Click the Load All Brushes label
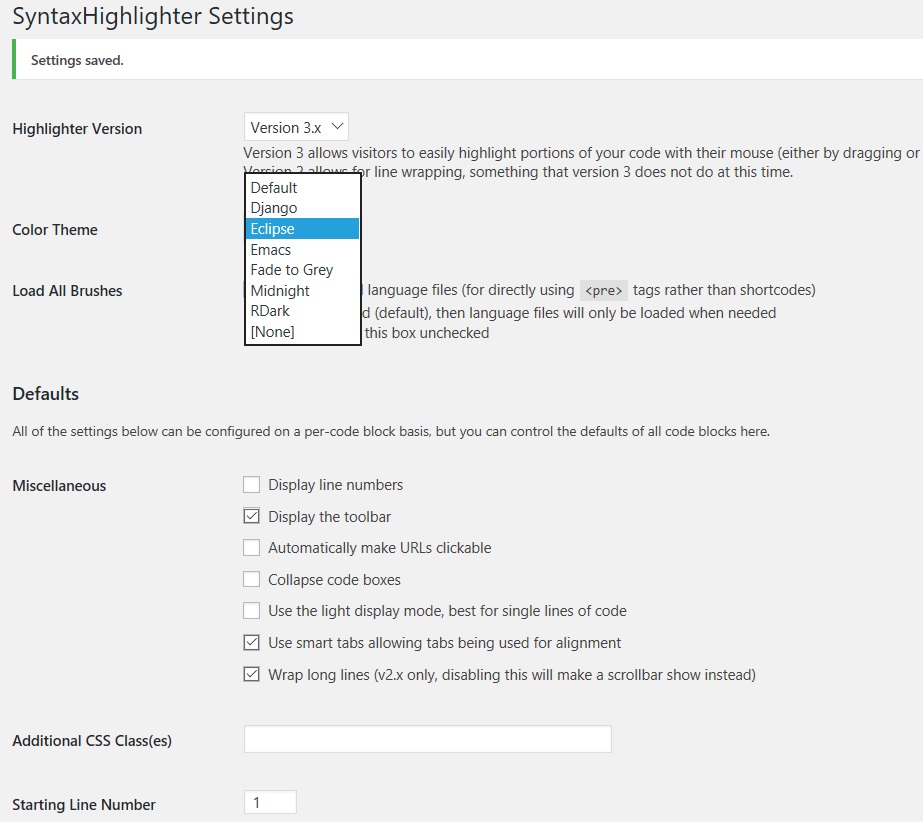Image resolution: width=923 pixels, height=822 pixels. click(67, 291)
